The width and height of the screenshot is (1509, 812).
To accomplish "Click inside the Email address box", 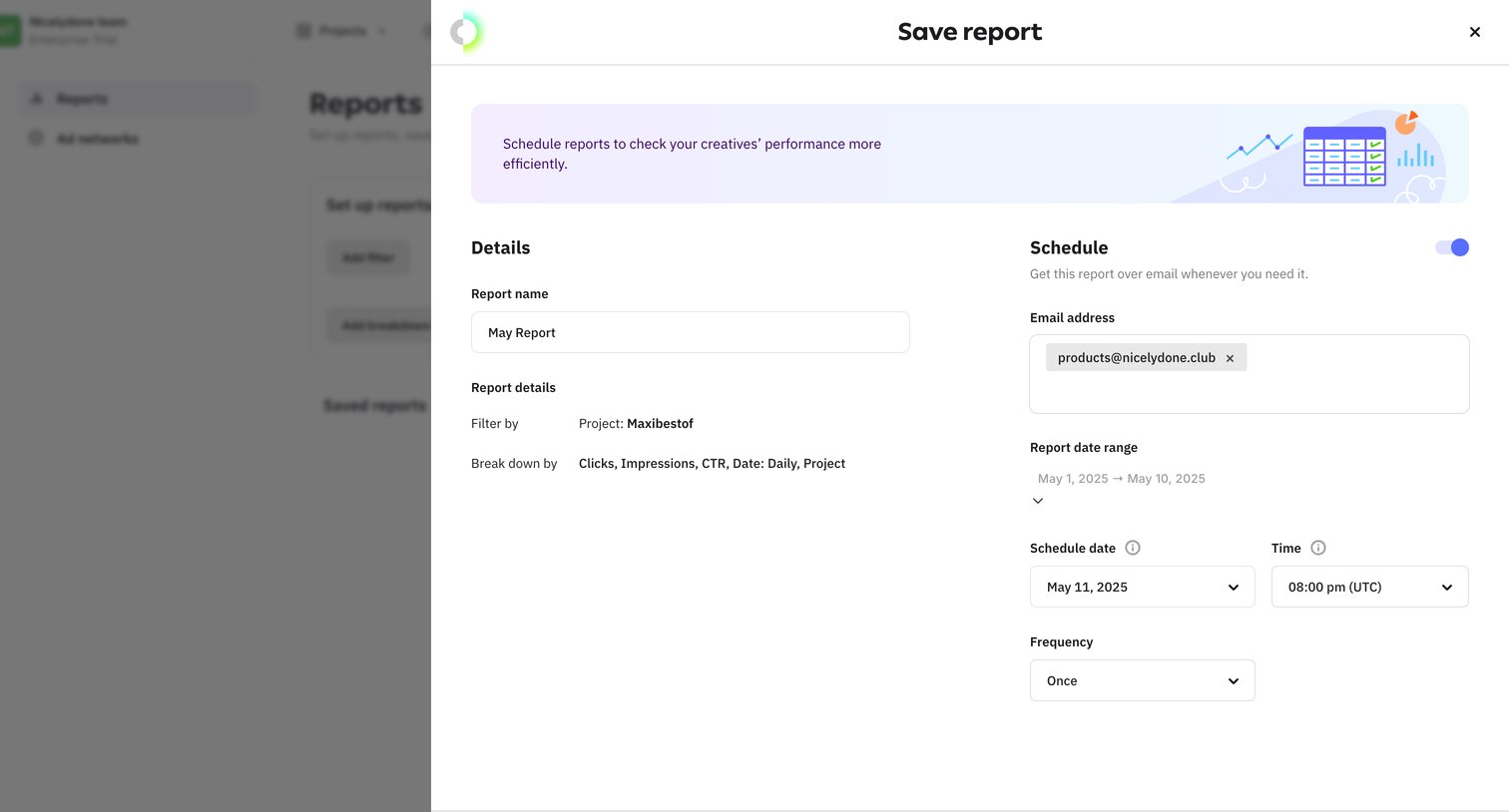I will click(1249, 374).
